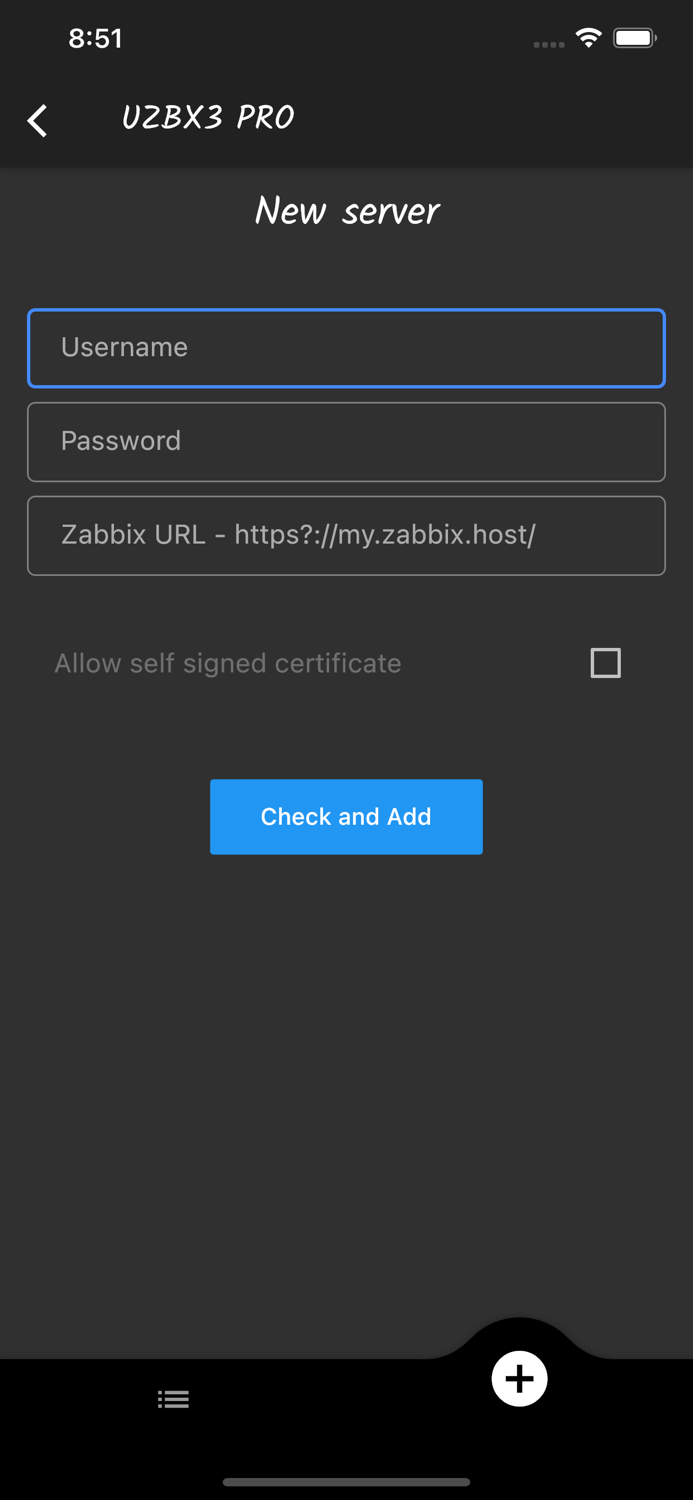Tap the Allow self signed certificate label
The height and width of the screenshot is (1500, 693).
click(x=227, y=662)
